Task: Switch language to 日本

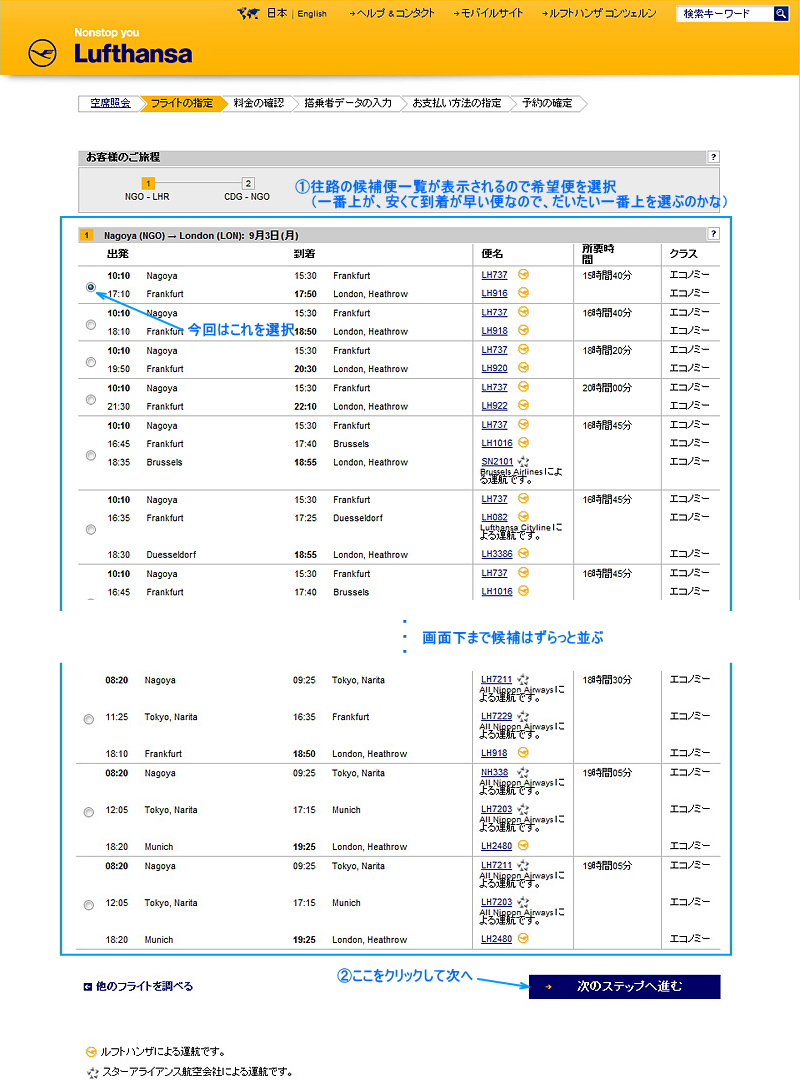Action: [x=277, y=13]
